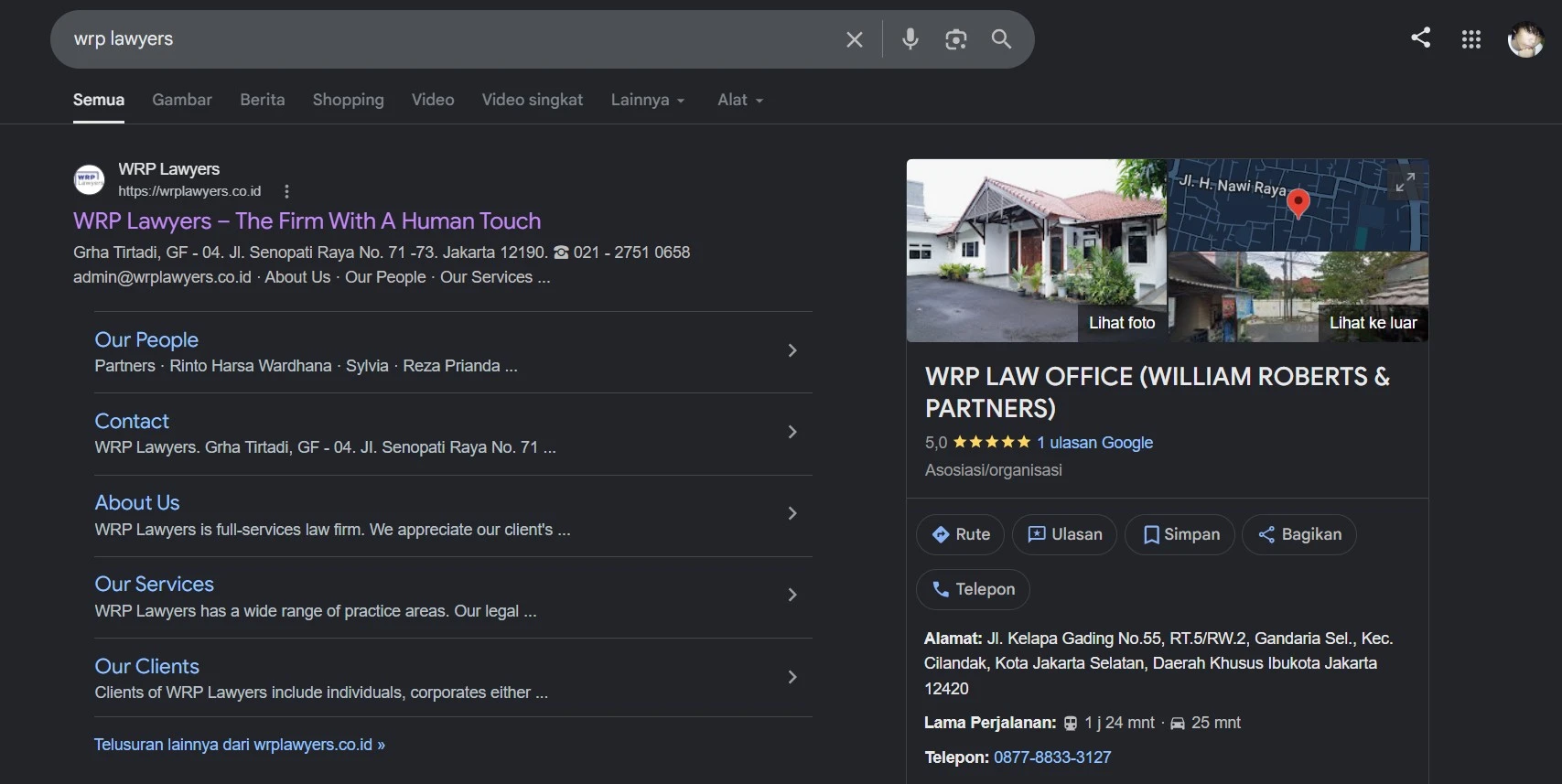1562x784 pixels.
Task: Open the Contact sitelink
Action: pyautogui.click(x=132, y=421)
